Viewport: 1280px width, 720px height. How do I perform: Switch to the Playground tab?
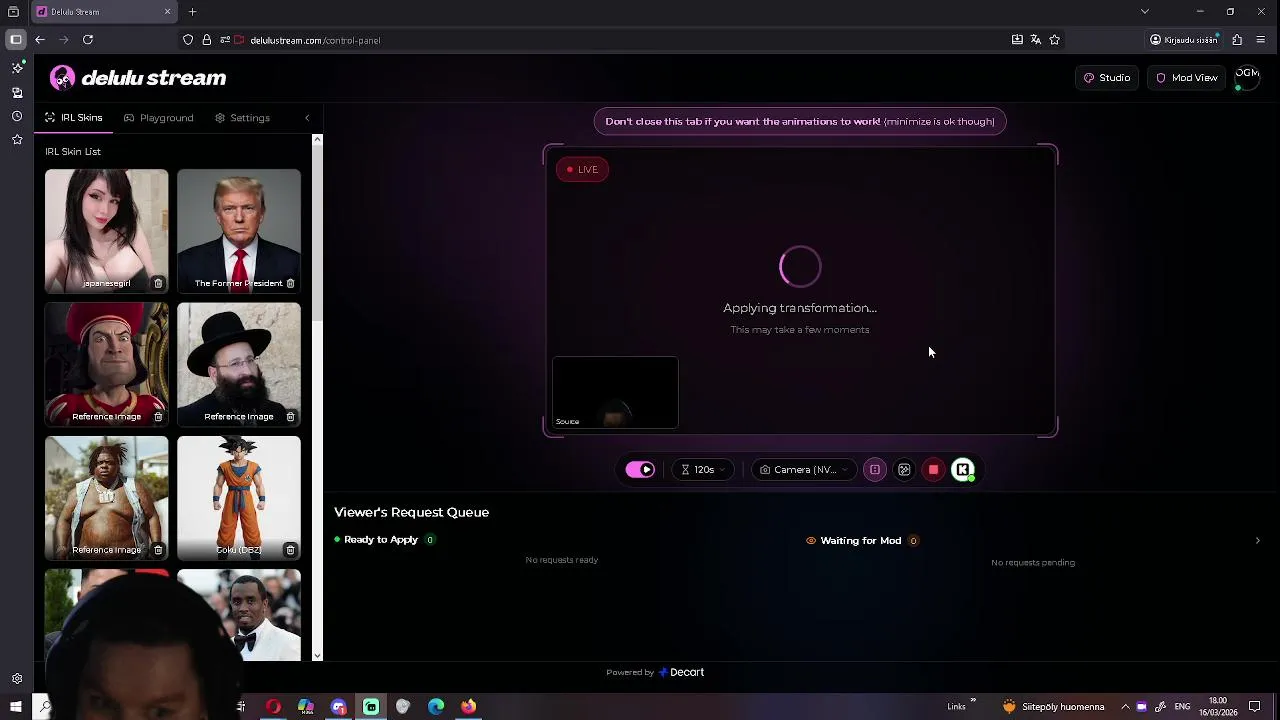158,118
